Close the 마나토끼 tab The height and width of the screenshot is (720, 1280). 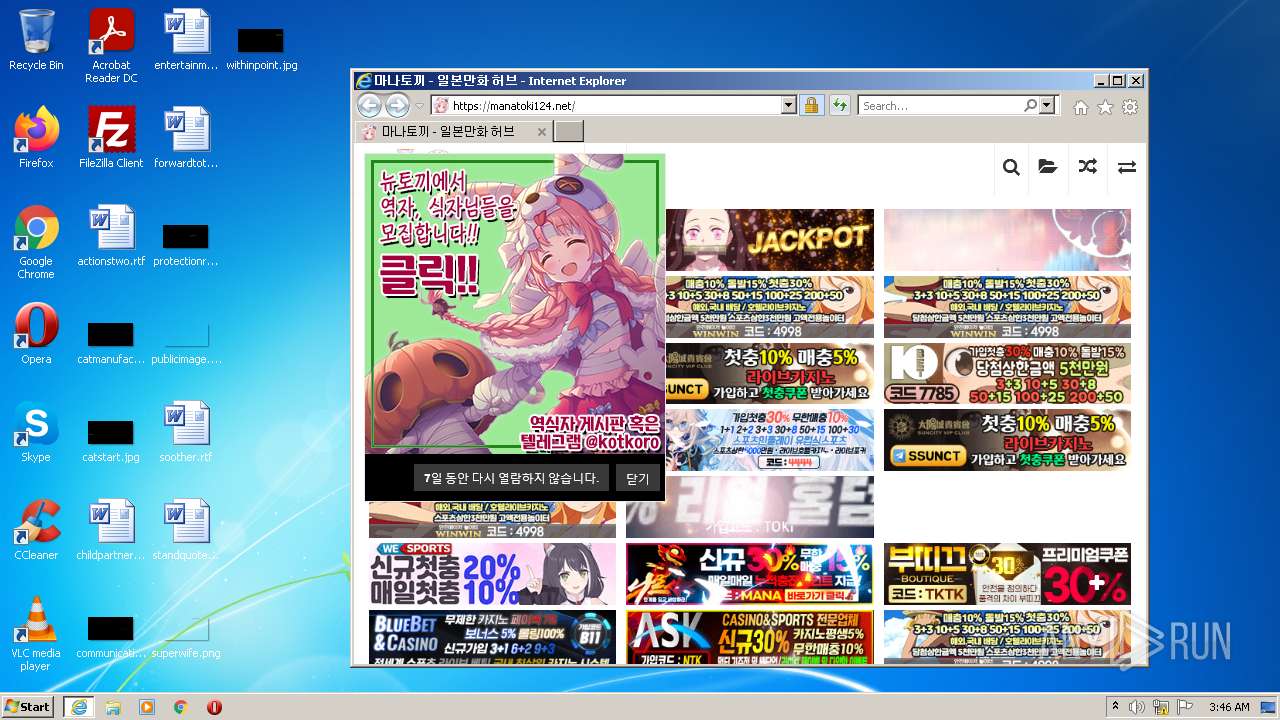(542, 132)
